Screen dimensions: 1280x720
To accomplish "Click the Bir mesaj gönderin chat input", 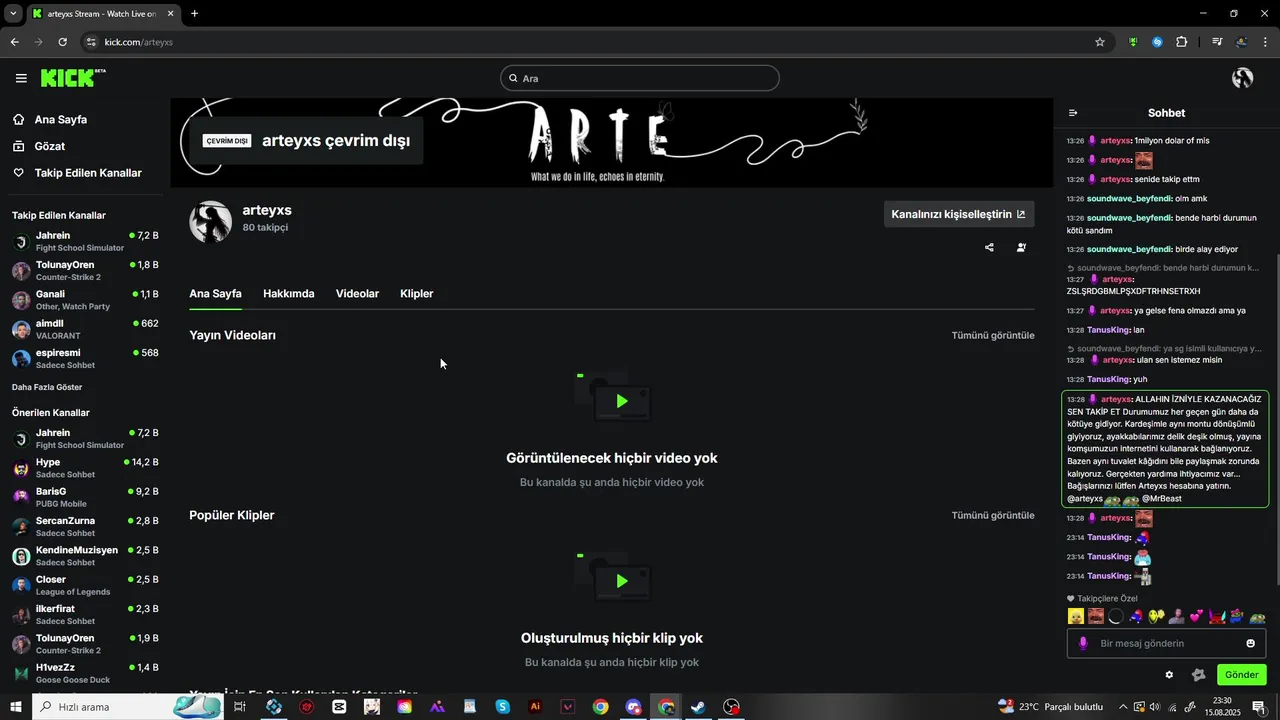I will pyautogui.click(x=1165, y=643).
